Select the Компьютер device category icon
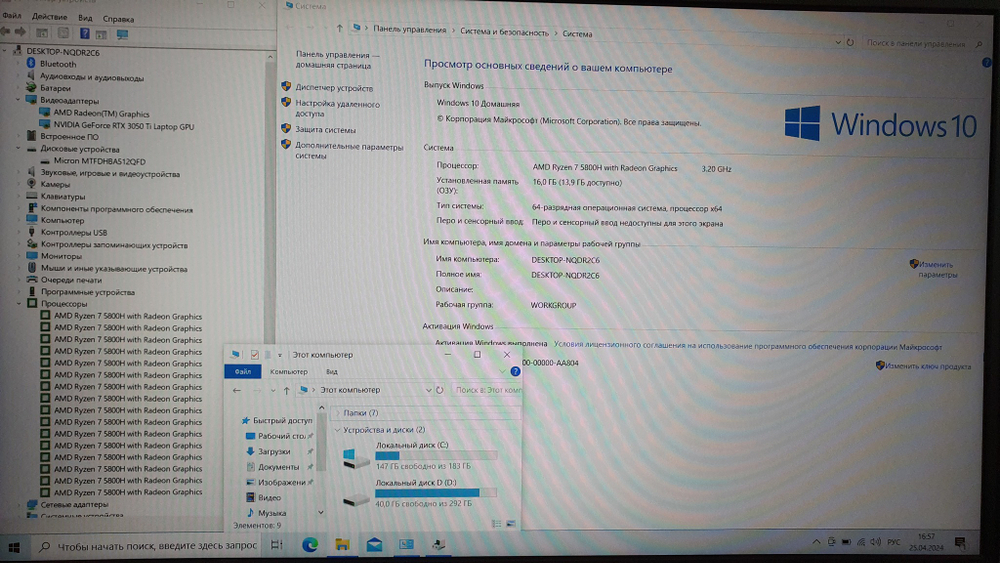Screen dimensions: 1000x563 click(x=31, y=219)
